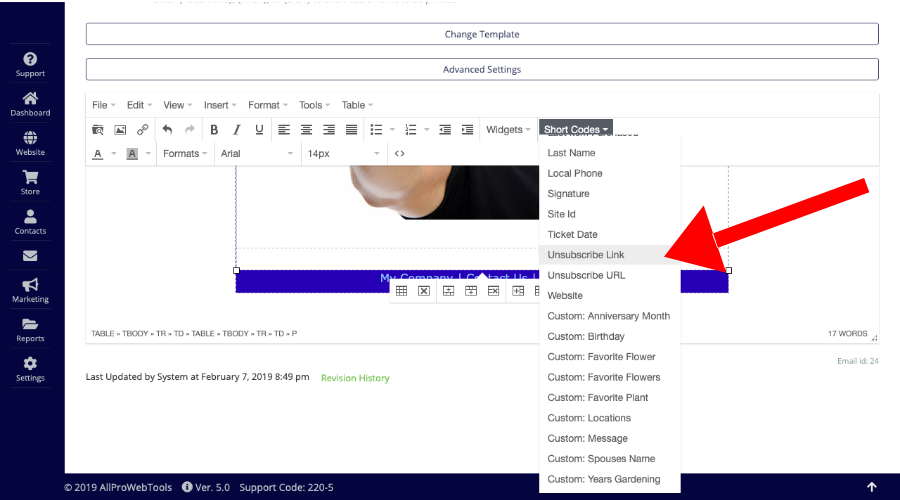Image resolution: width=900 pixels, height=500 pixels.
Task: Select Unsubscribe Link short code
Action: 586,255
